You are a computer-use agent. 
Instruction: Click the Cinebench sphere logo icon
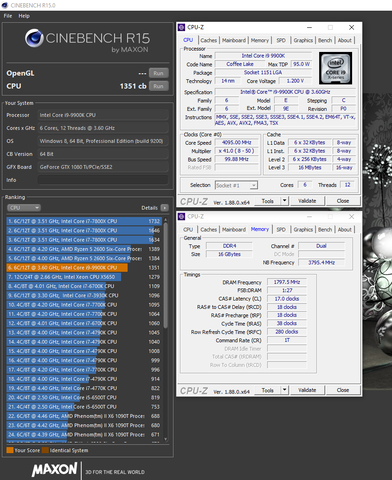pos(34,38)
